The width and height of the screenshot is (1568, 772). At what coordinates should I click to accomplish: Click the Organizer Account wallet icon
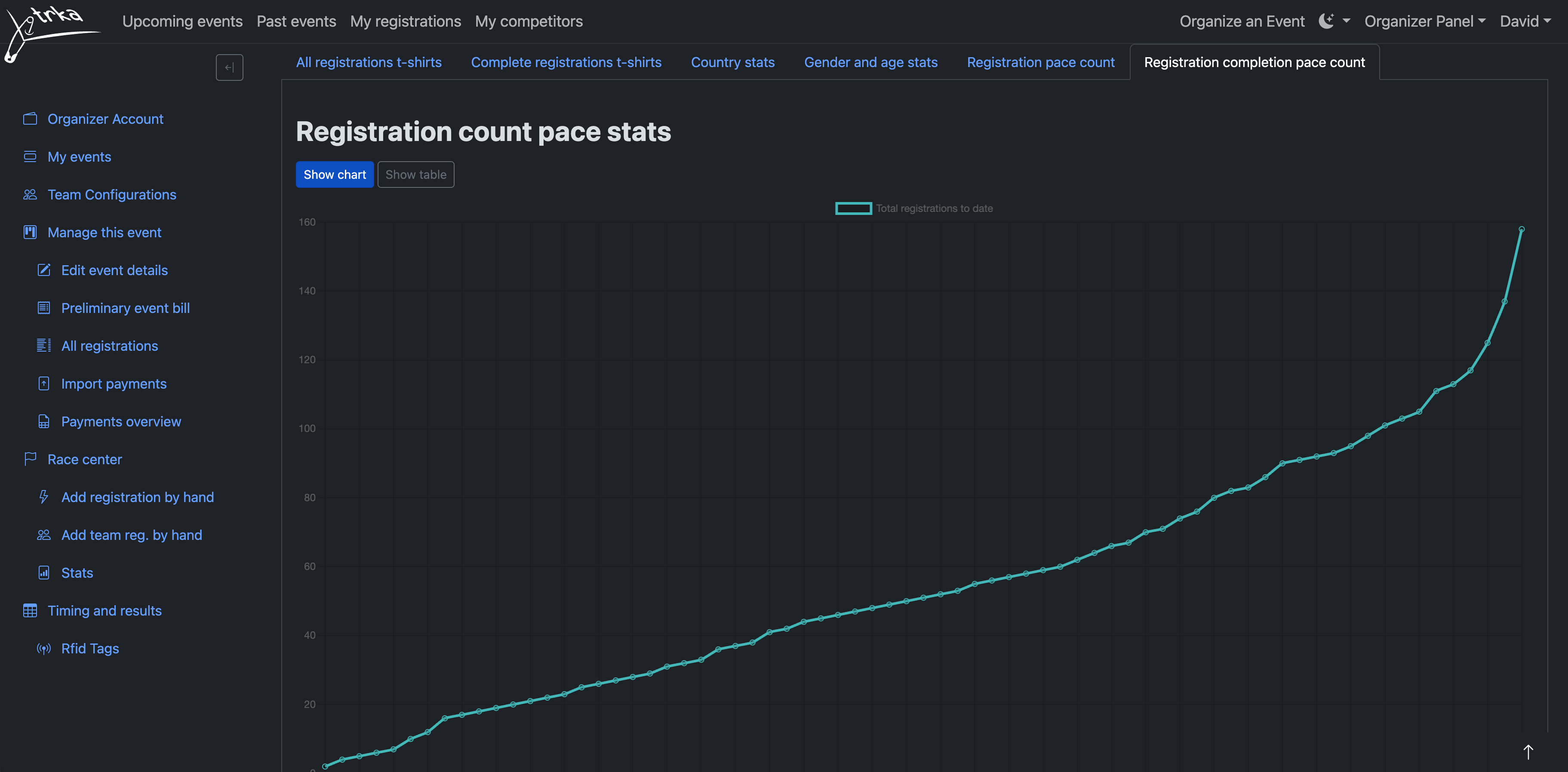[30, 119]
